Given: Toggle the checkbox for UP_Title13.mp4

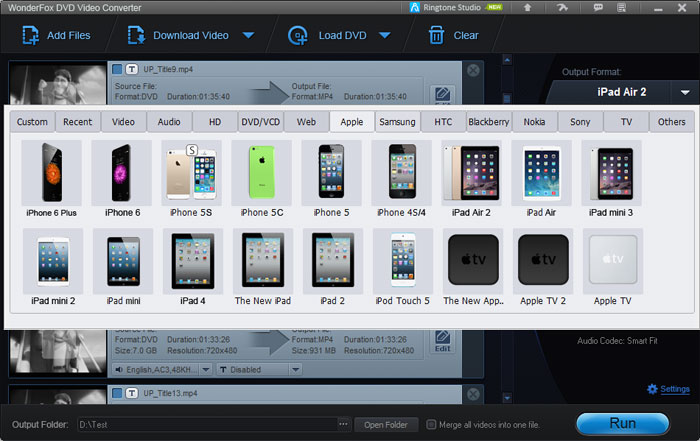Looking at the screenshot, I should pos(117,393).
